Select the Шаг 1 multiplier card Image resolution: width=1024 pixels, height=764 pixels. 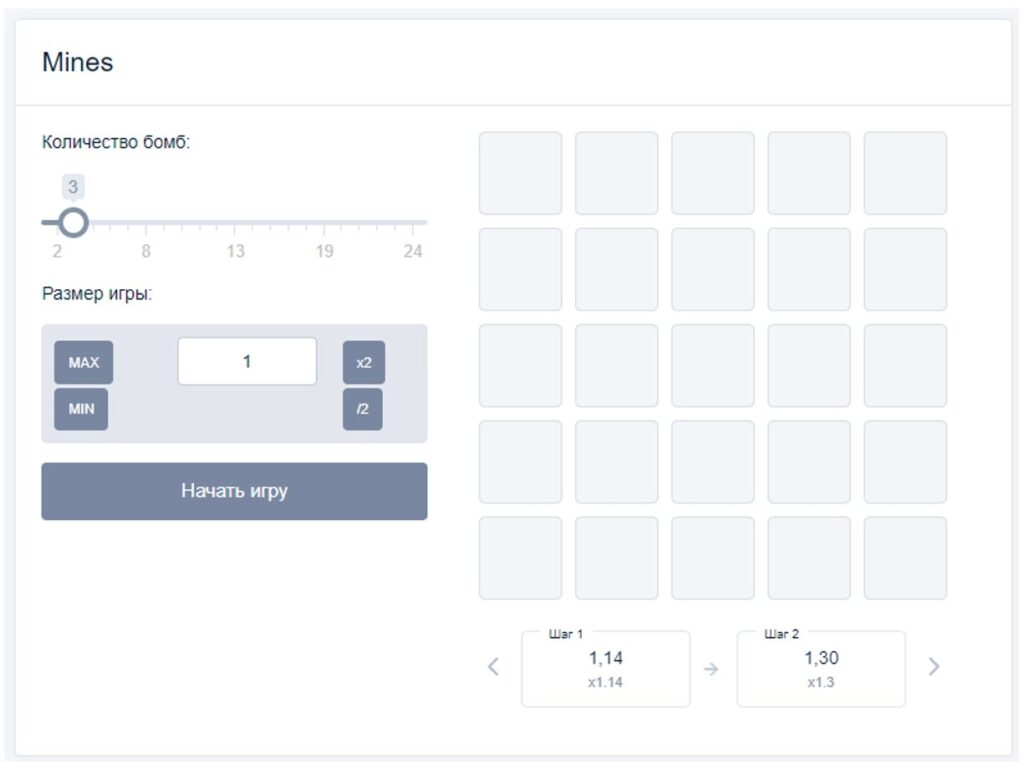pyautogui.click(x=605, y=669)
